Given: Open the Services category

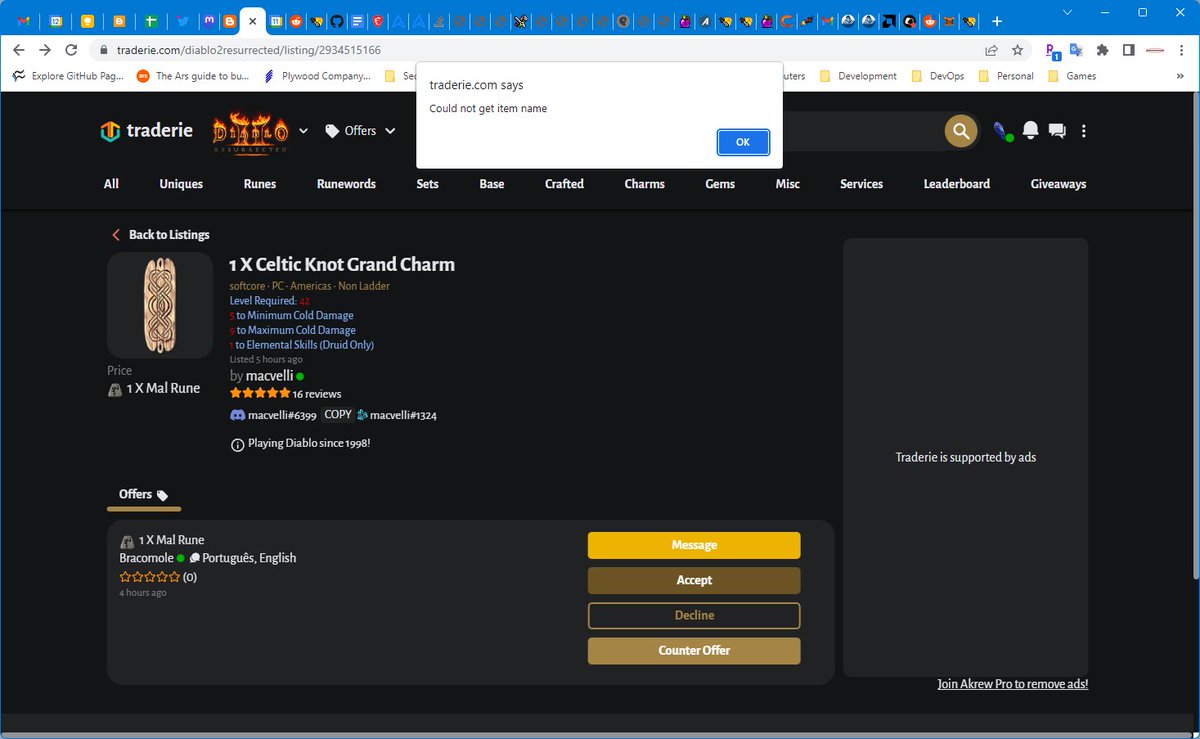Looking at the screenshot, I should tap(861, 184).
